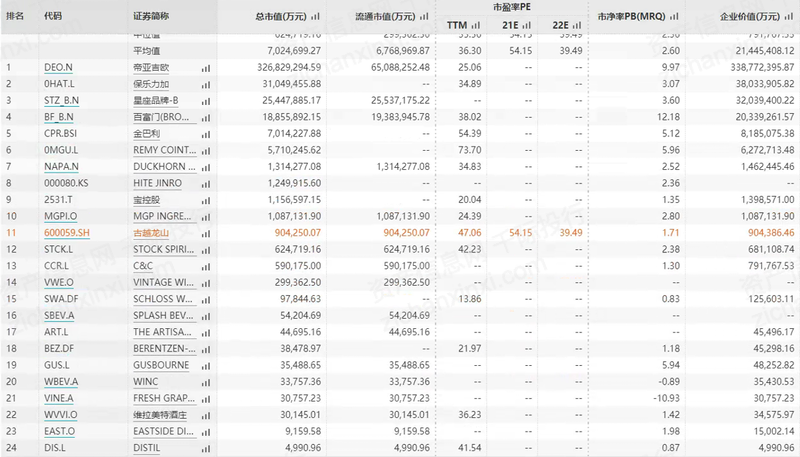
Task: Open the chart icon beside HITE JINRO
Action: point(206,184)
